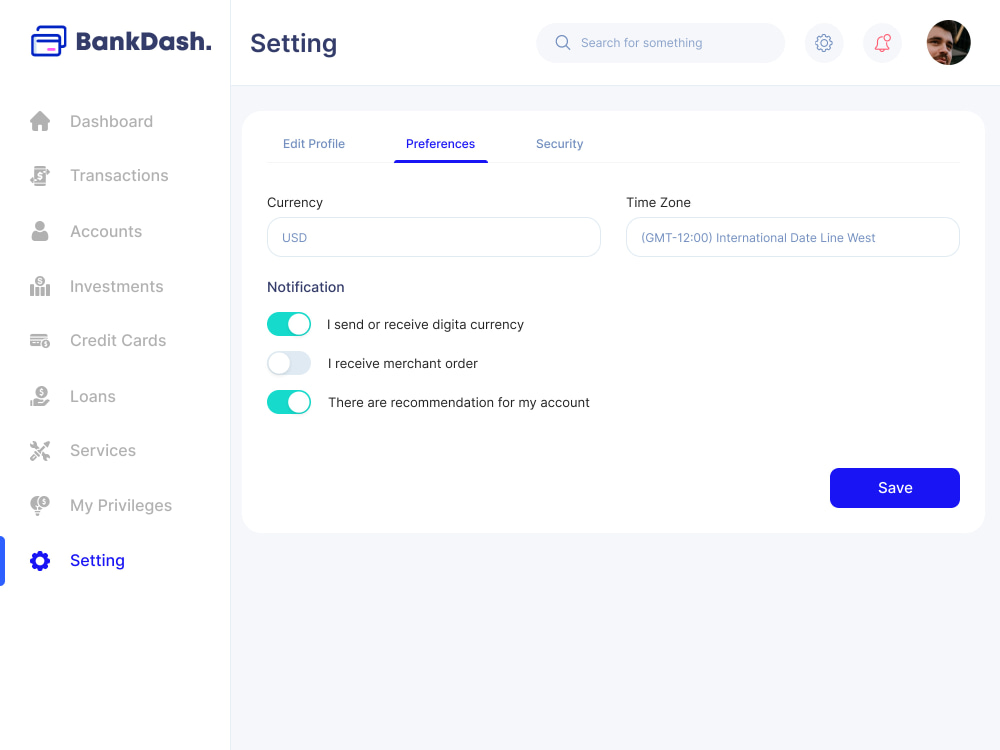Go to Dashboard menu label
The width and height of the screenshot is (1000, 750).
coord(112,121)
